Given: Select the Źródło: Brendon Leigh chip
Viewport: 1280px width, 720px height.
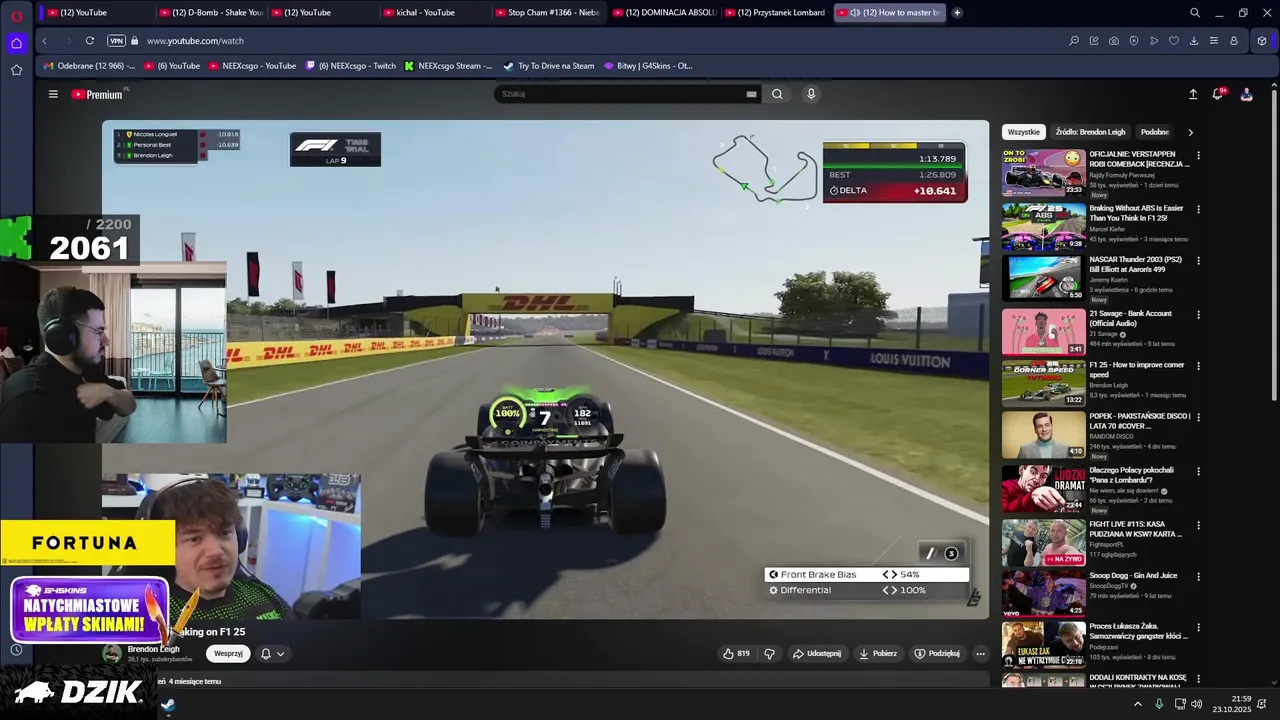Looking at the screenshot, I should (1090, 132).
